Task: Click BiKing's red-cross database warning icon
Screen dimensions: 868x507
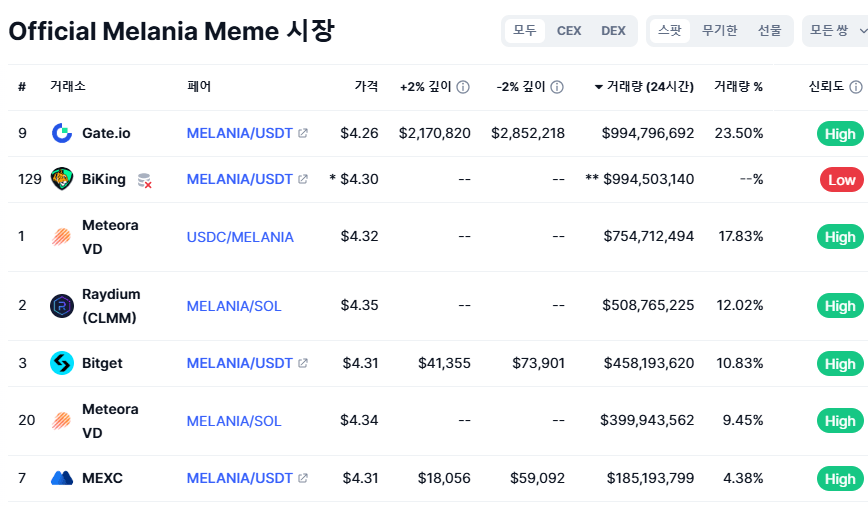Action: (x=144, y=180)
